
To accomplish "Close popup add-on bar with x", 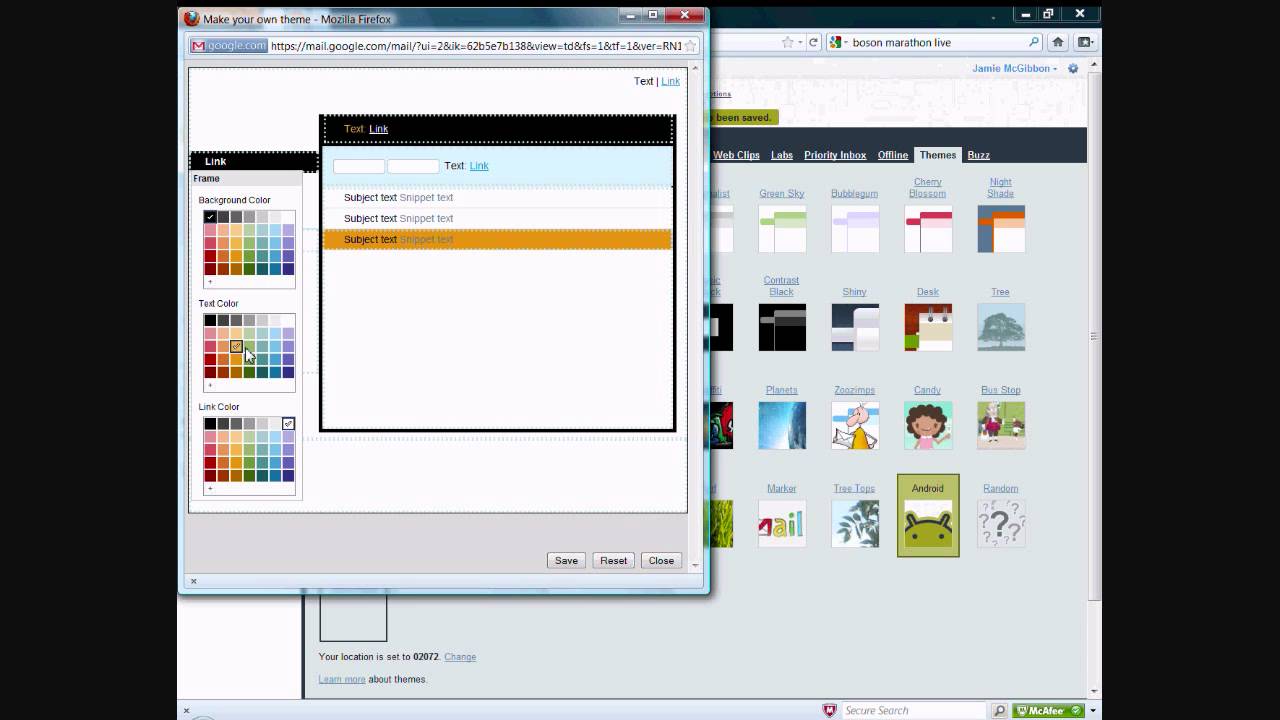I will (193, 581).
